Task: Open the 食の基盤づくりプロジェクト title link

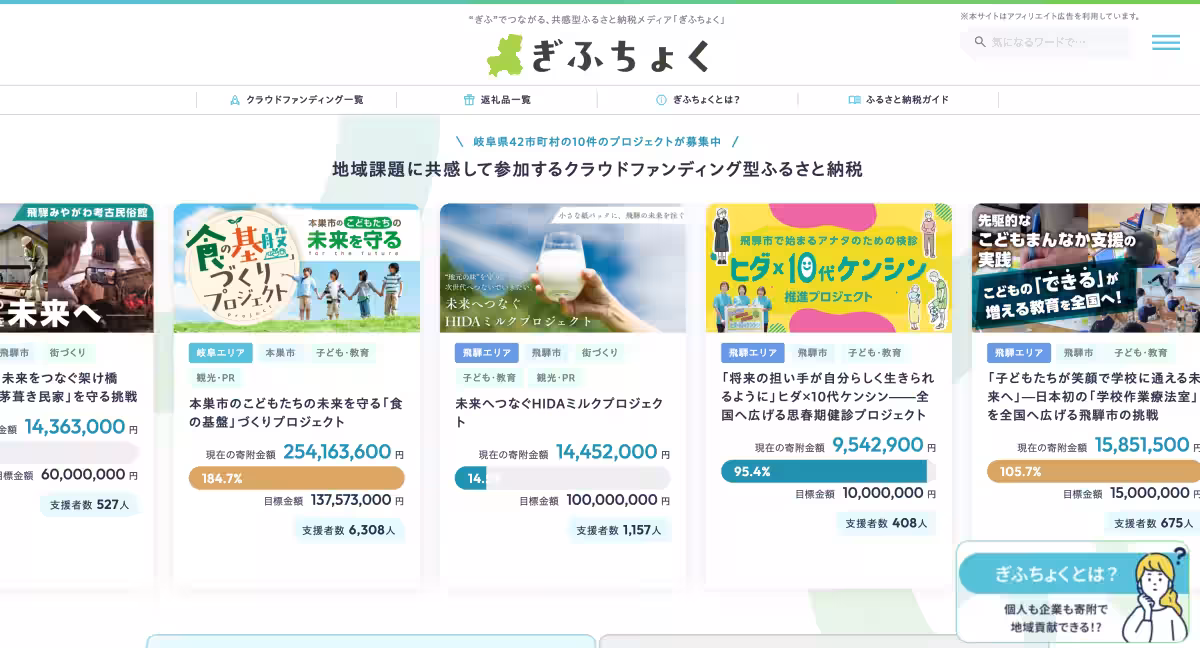Action: [x=295, y=412]
